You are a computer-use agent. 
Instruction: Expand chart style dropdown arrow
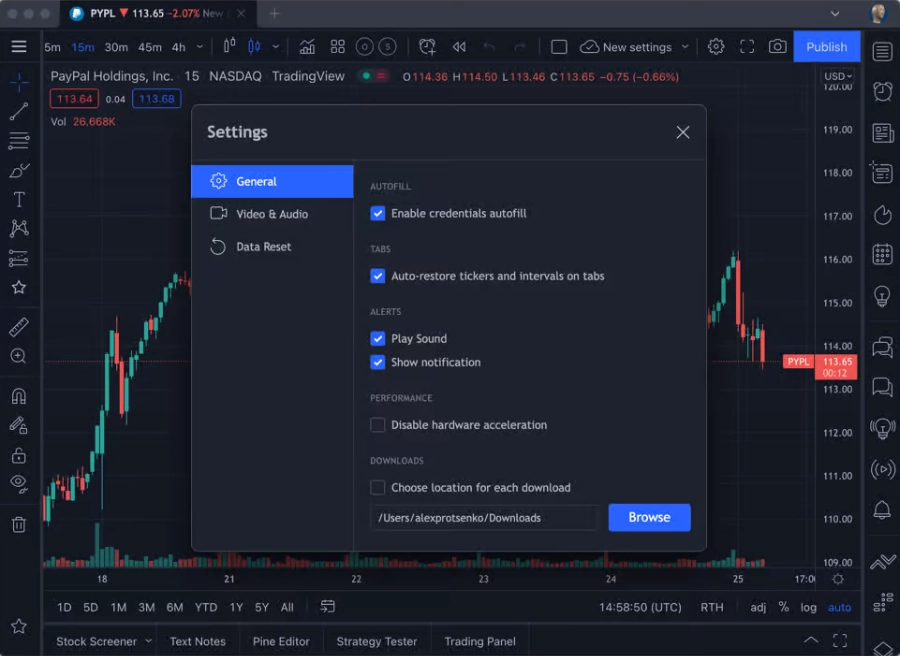tap(276, 46)
